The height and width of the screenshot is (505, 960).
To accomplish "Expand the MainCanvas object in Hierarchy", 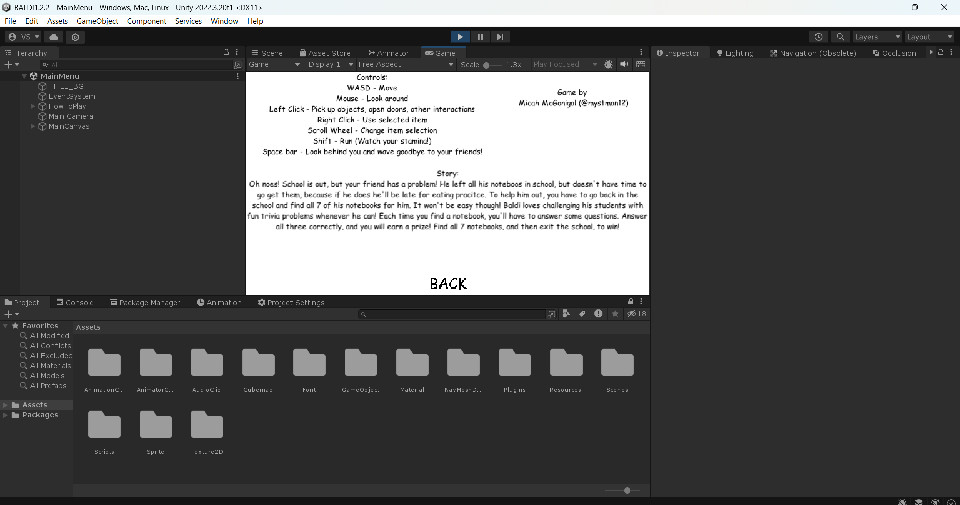I will point(34,127).
